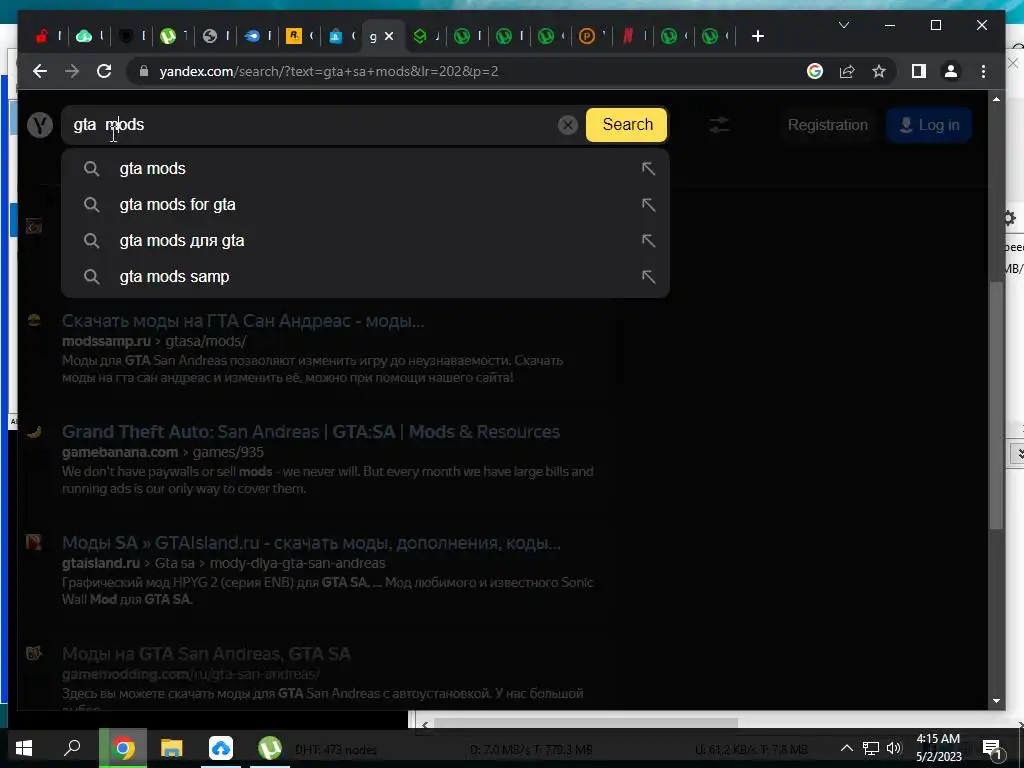Click the gtaisland.ru site address
1024x768 pixels.
pyautogui.click(x=101, y=563)
